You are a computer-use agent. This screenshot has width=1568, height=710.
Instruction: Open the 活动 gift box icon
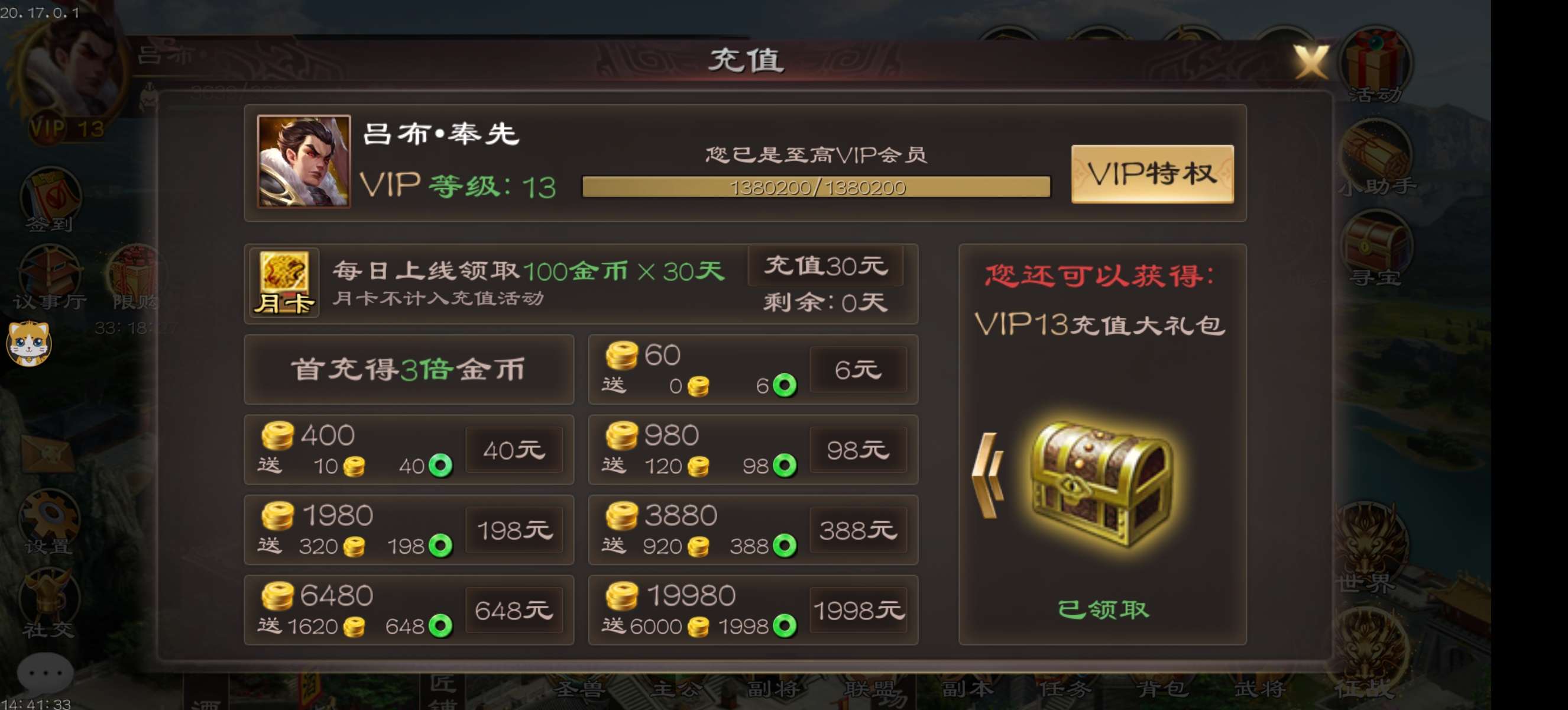click(x=1375, y=64)
